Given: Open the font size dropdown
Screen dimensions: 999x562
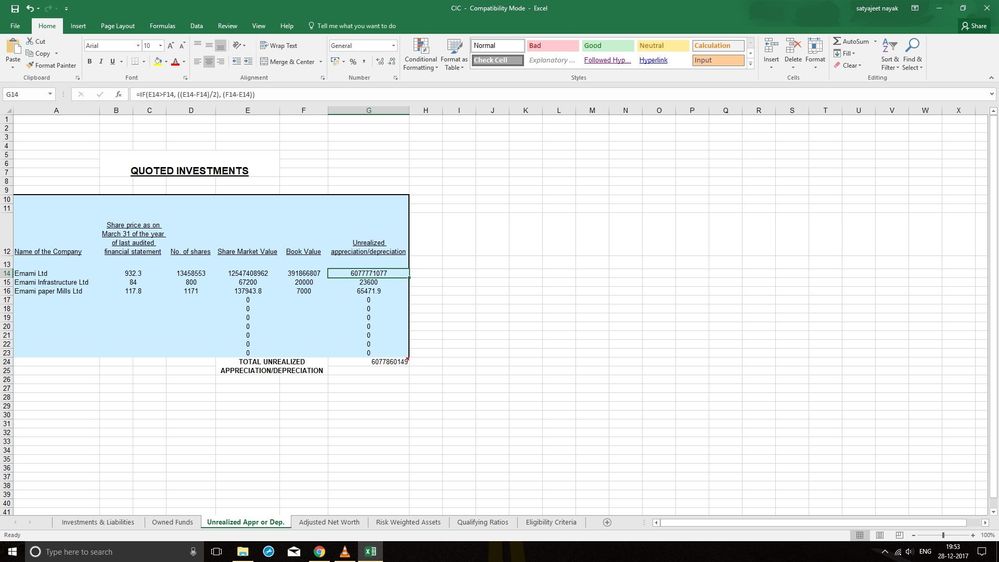Looking at the screenshot, I should (x=160, y=46).
